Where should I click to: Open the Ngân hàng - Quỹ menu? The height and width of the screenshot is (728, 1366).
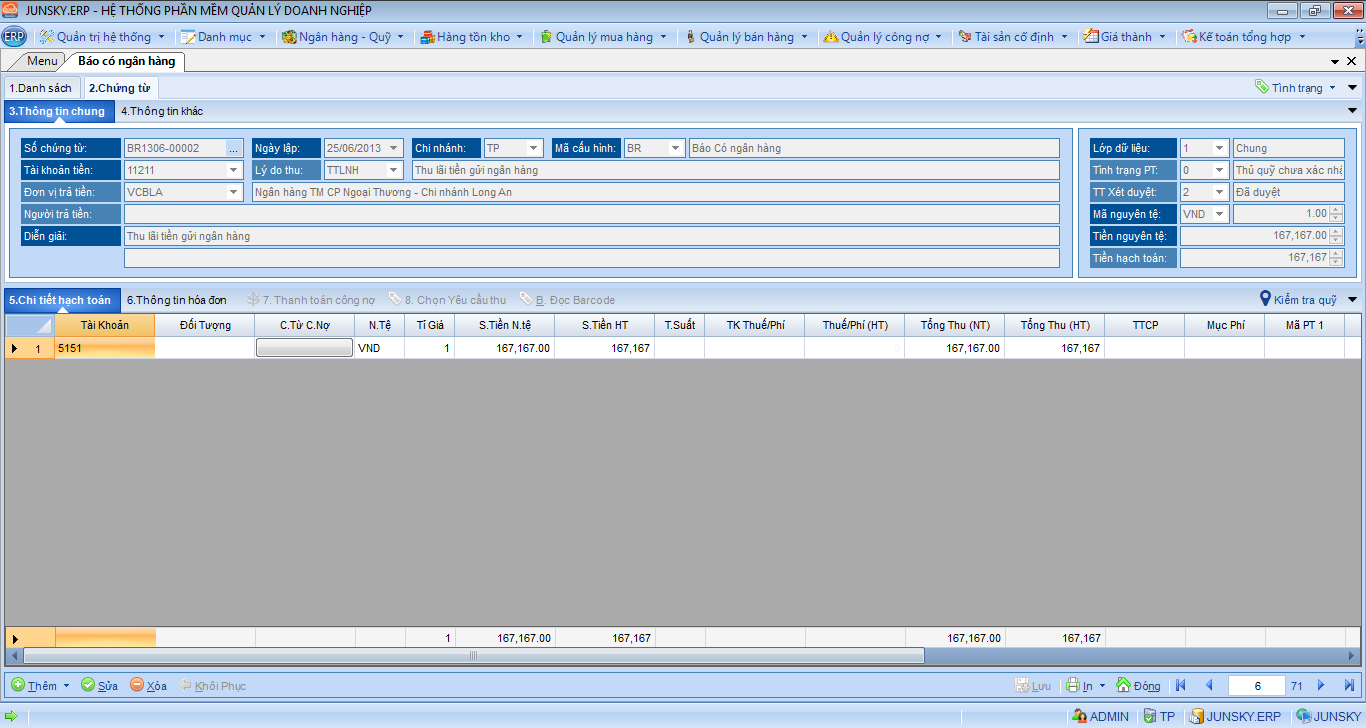coord(343,37)
